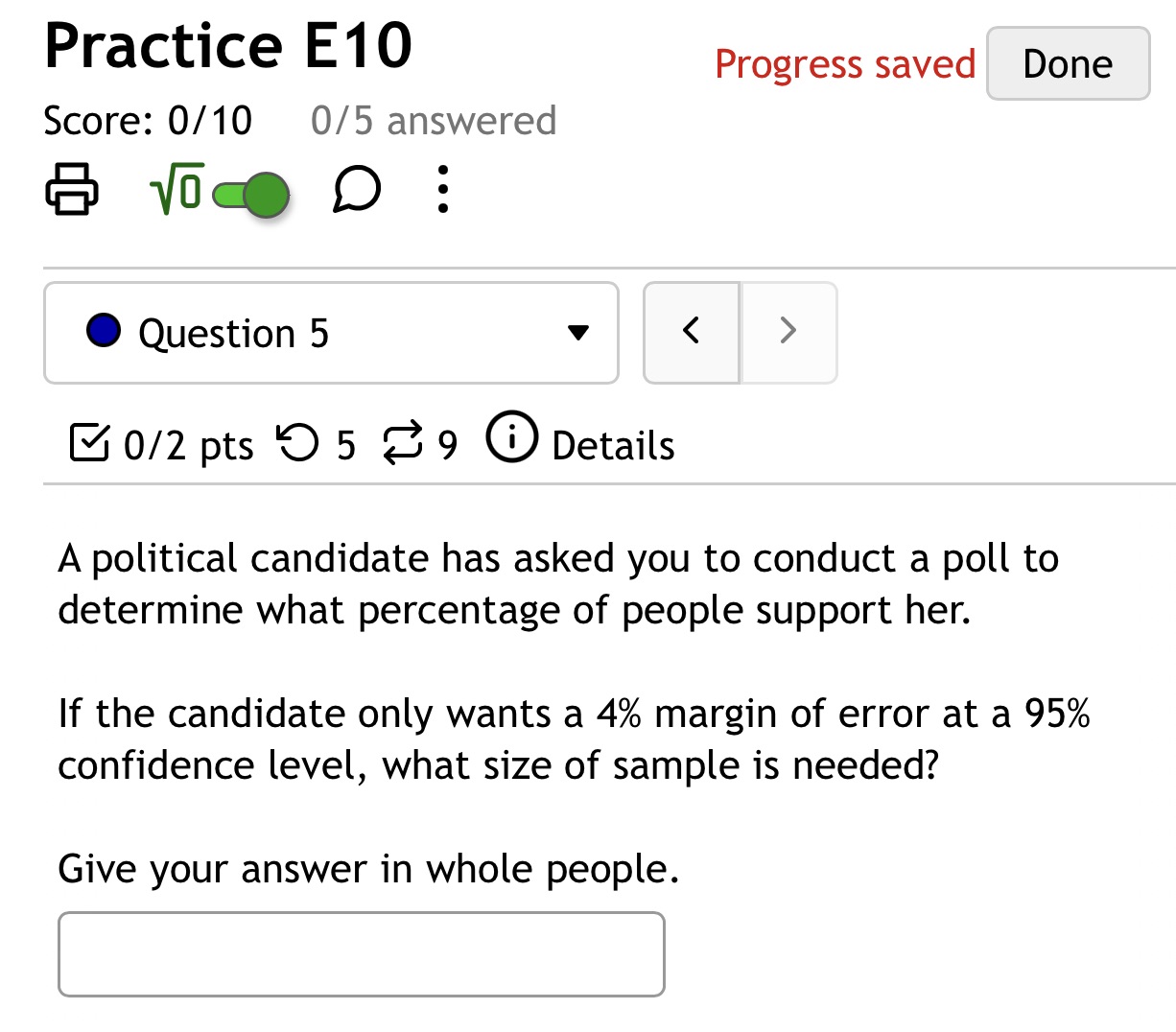Select the checkmark attempts icon near 0/2 pts
The height and width of the screenshot is (1032, 1176).
point(89,442)
